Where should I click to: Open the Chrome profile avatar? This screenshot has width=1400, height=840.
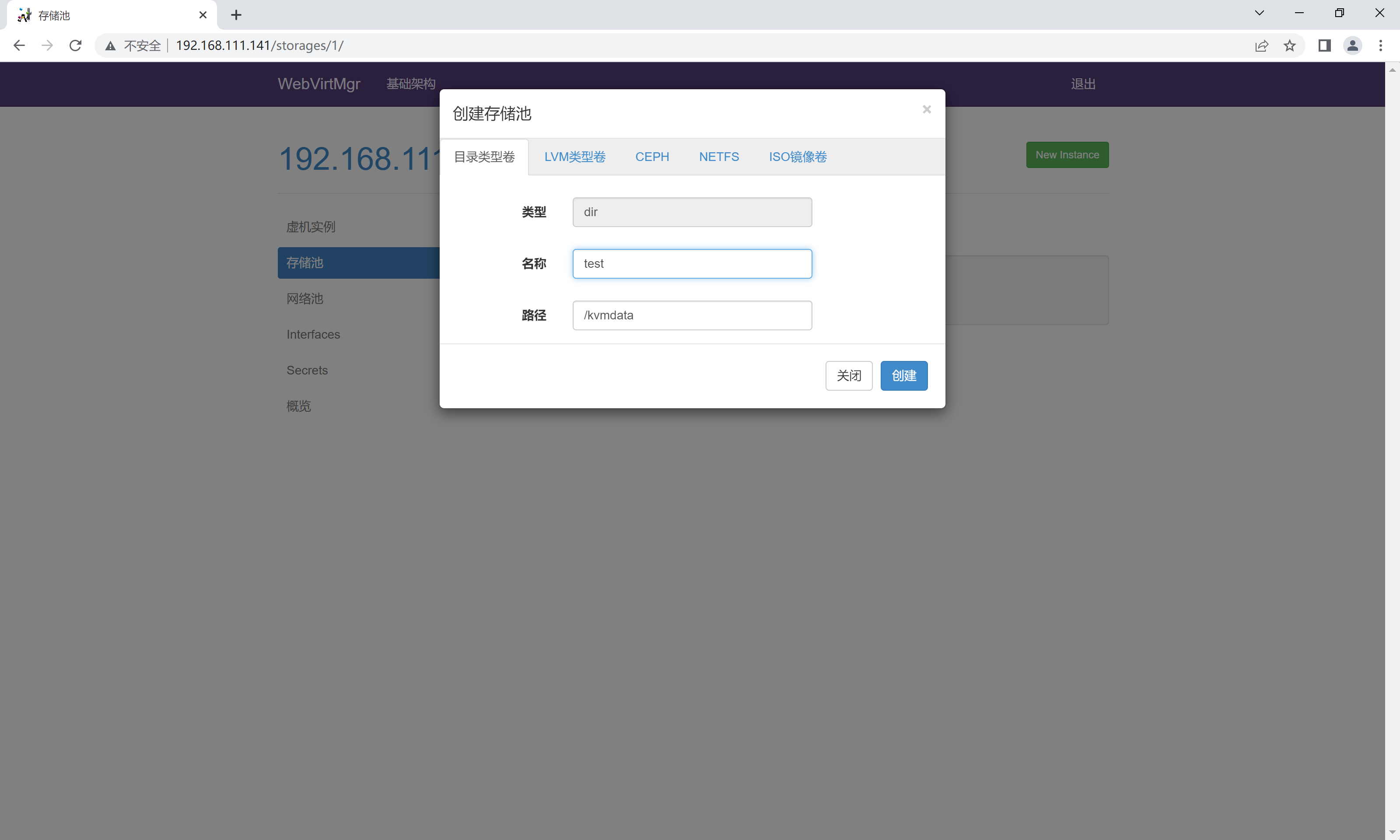pos(1352,45)
